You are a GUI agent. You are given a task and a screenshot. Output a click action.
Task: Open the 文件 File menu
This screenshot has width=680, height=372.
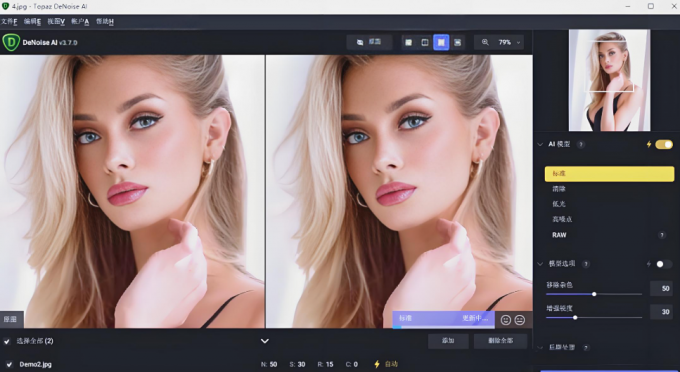(9, 22)
